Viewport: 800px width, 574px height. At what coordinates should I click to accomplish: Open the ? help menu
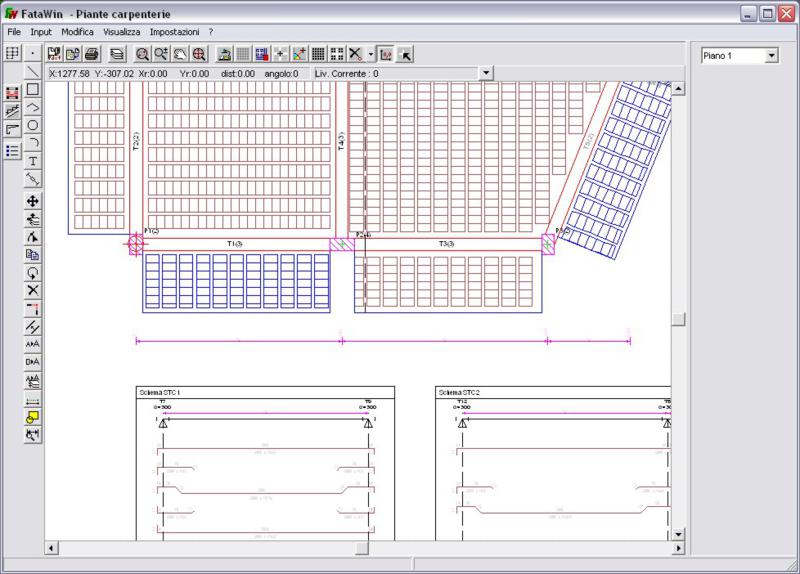(211, 32)
